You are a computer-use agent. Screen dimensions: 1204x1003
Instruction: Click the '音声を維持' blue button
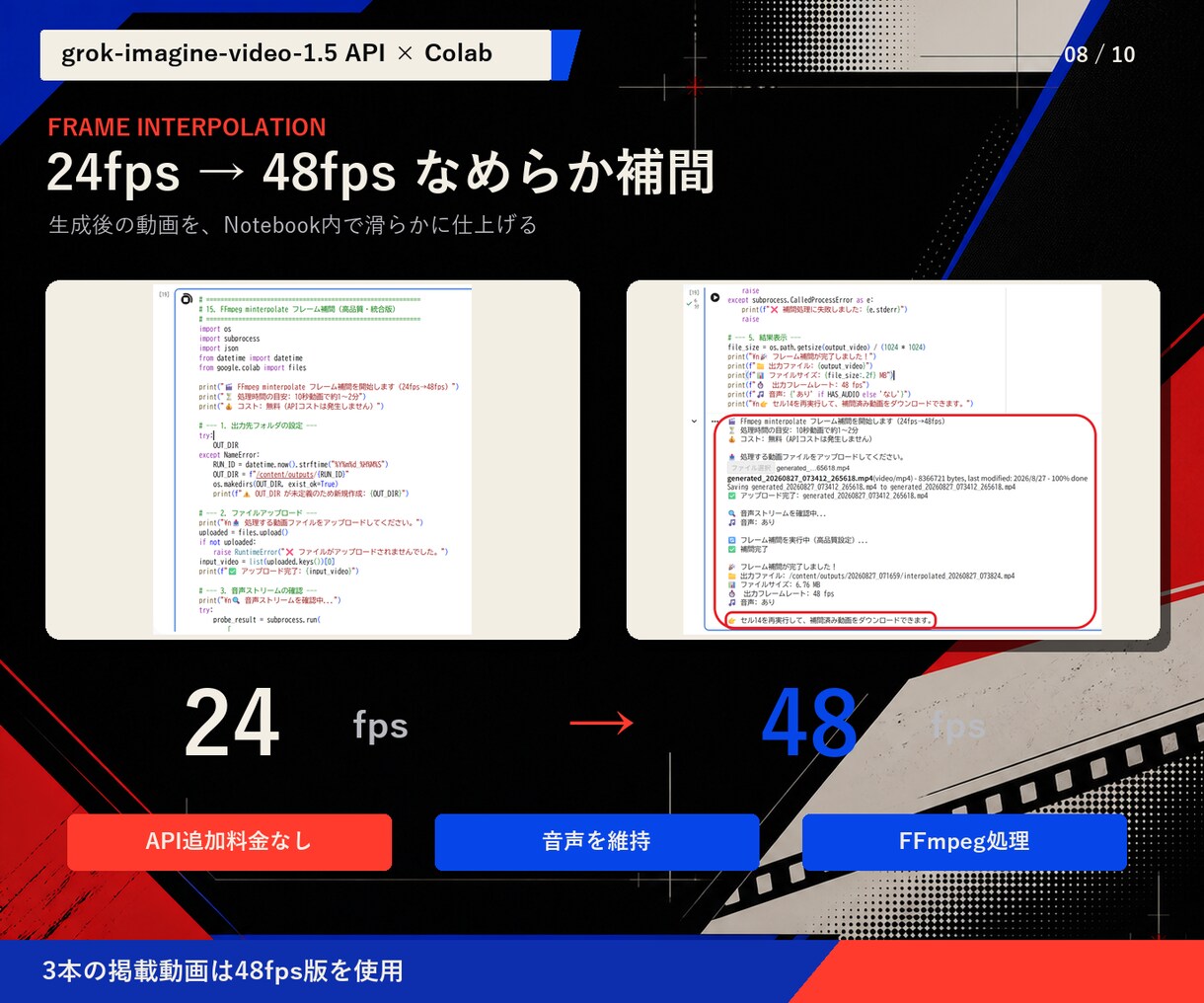tap(597, 842)
